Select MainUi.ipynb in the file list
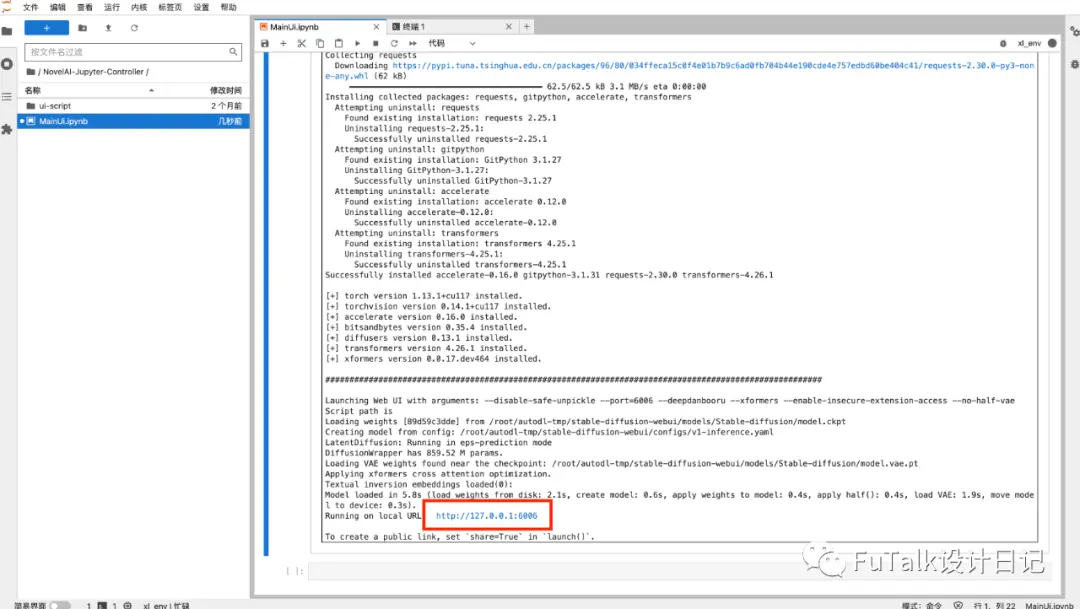 tap(133, 121)
